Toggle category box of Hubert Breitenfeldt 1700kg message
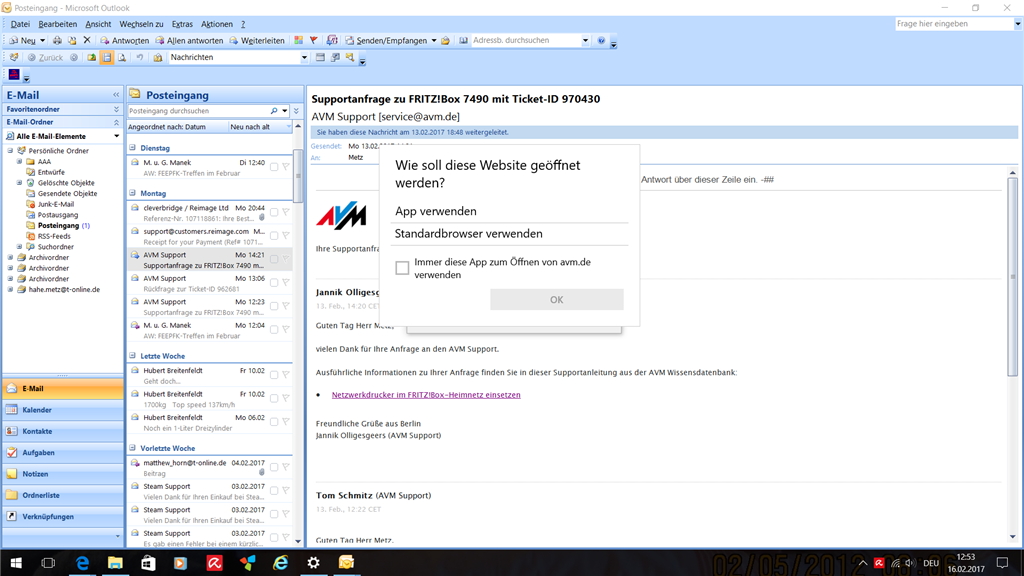Viewport: 1024px width, 576px height. [274, 398]
